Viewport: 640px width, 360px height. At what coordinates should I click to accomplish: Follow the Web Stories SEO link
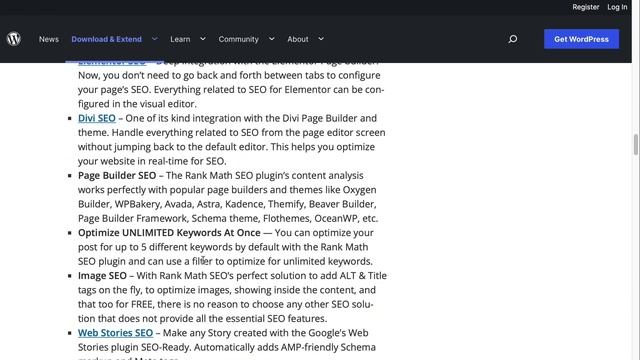[x=116, y=333]
